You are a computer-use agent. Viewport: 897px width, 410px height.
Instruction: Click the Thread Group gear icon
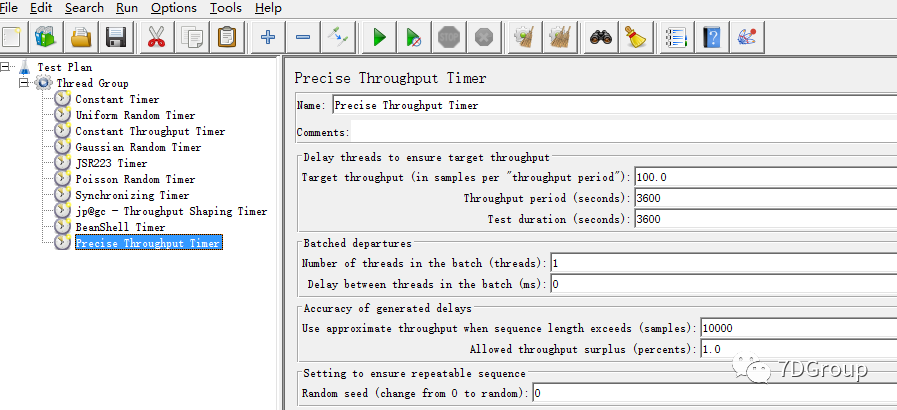[x=43, y=83]
